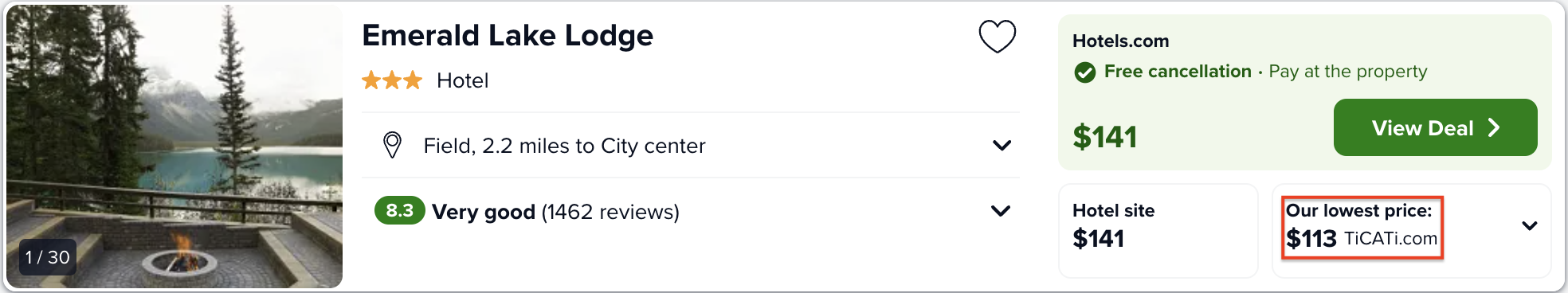The width and height of the screenshot is (1568, 293).
Task: Click the 1462 reviews text
Action: click(610, 212)
